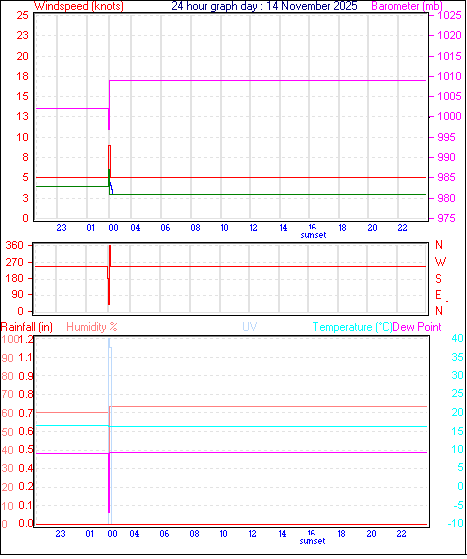
Task: Click the '24 hour graph day : 14 November 2025' title
Action: pos(264,6)
